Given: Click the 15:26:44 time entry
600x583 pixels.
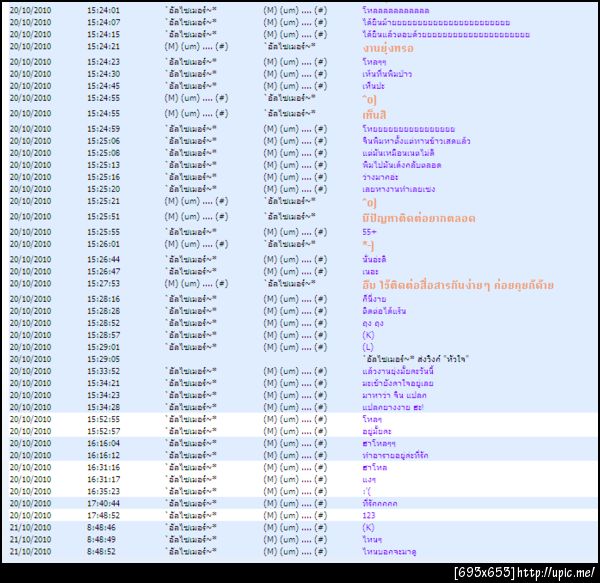Looking at the screenshot, I should coord(103,259).
